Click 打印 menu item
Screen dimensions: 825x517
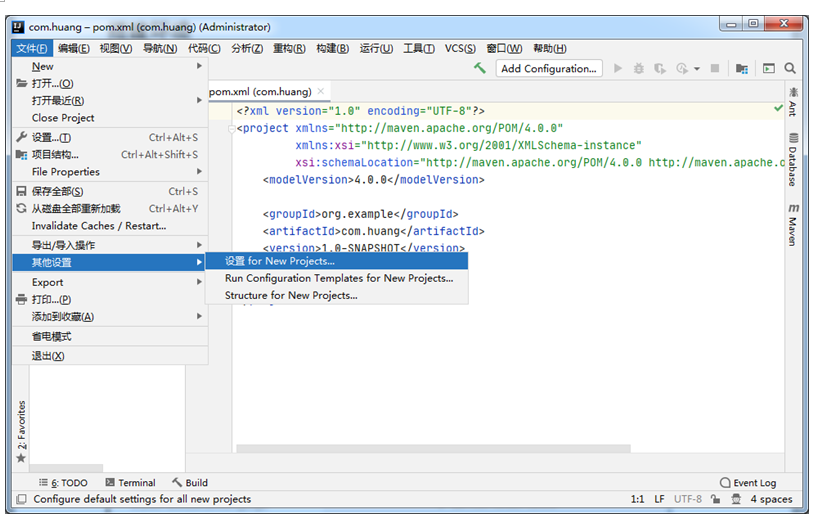(110, 299)
